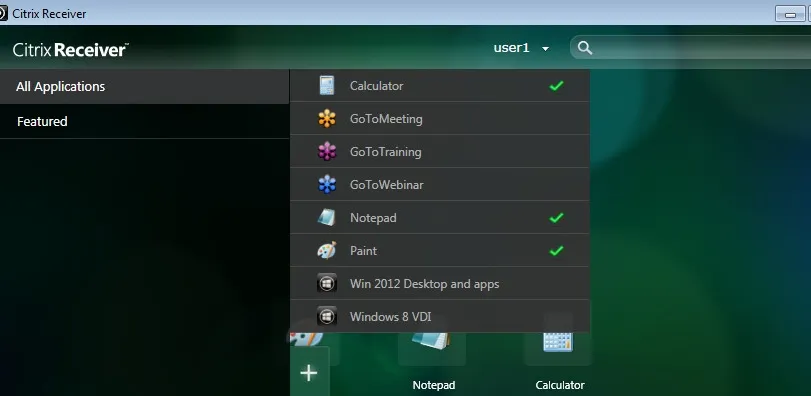The width and height of the screenshot is (811, 396).
Task: Minimize the Citrix Receiver window
Action: [790, 14]
